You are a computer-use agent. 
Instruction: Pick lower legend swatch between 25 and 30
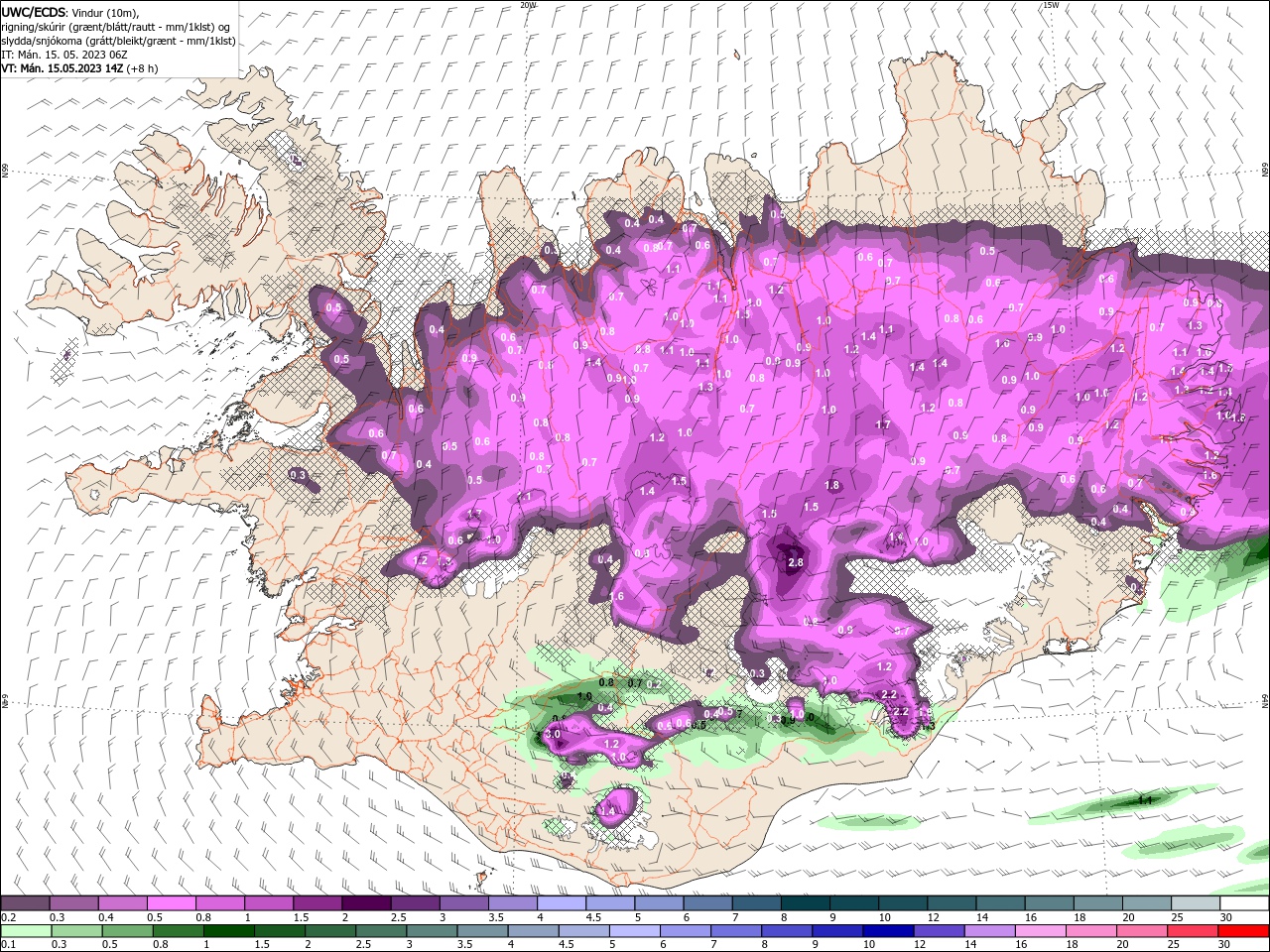click(x=1195, y=930)
